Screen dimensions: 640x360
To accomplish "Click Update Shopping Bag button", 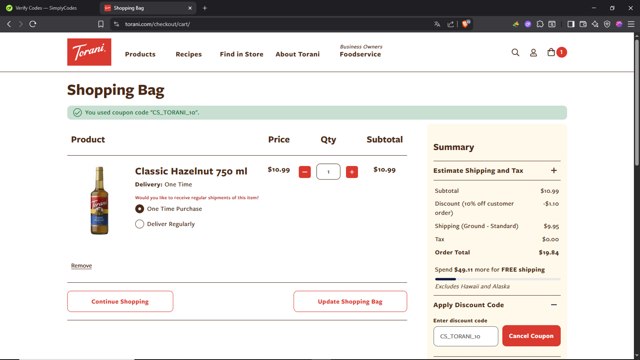I will tap(350, 301).
